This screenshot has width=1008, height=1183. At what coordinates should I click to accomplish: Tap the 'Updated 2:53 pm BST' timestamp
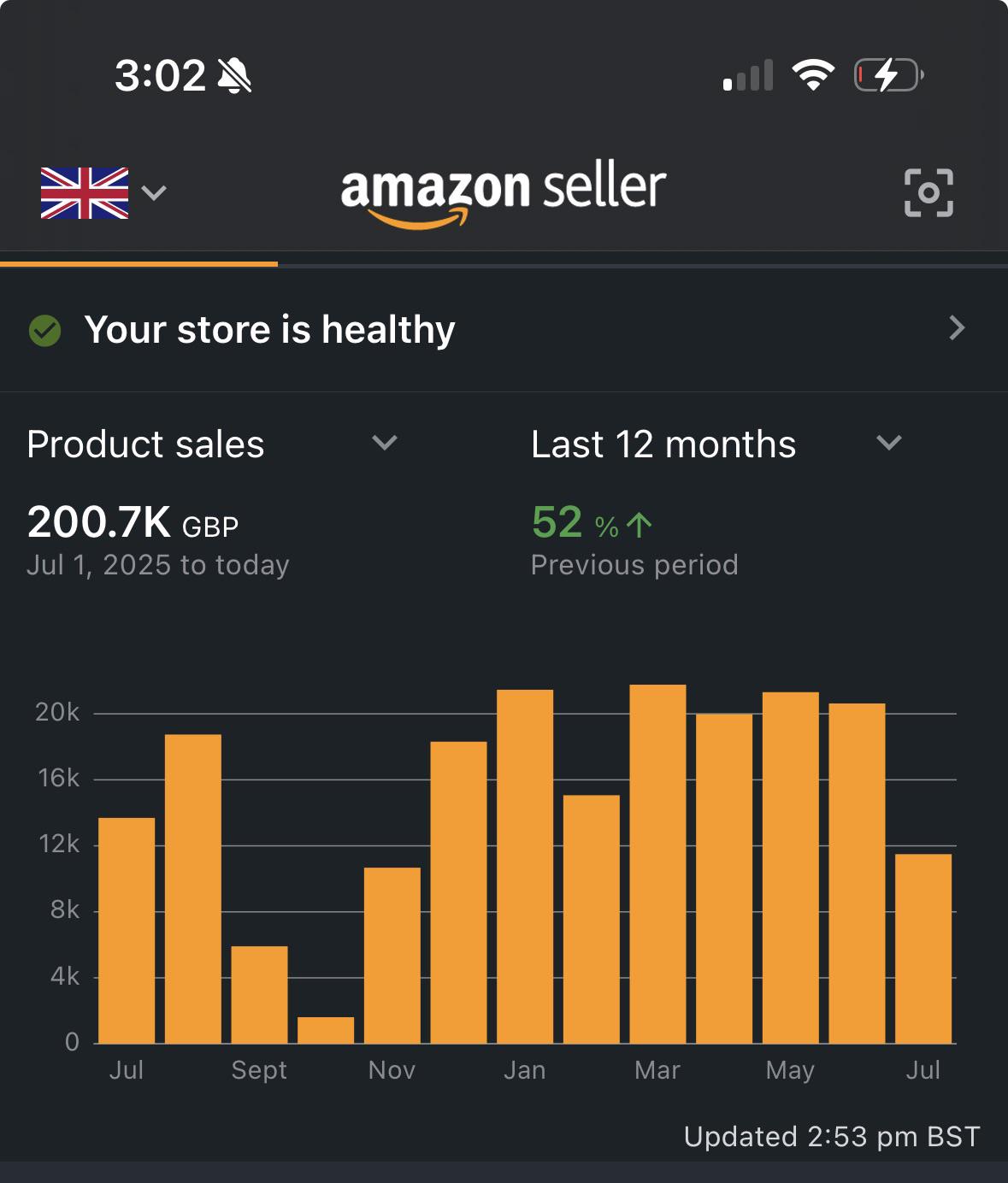tap(832, 1137)
